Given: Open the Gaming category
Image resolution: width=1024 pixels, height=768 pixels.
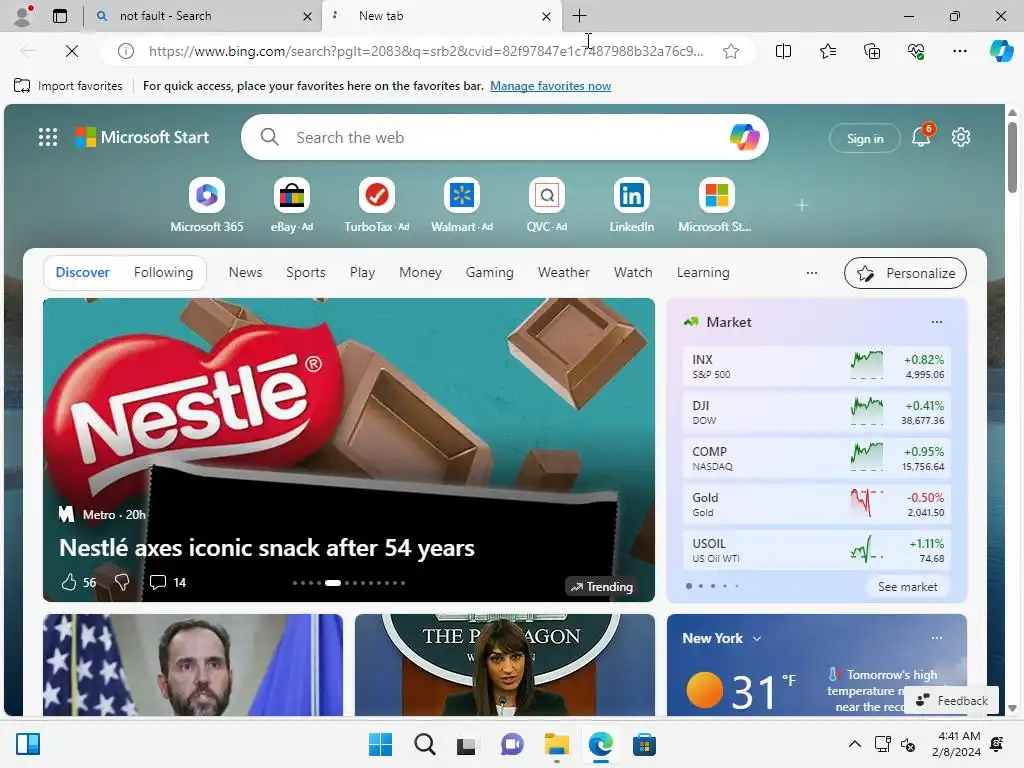Looking at the screenshot, I should click(489, 272).
